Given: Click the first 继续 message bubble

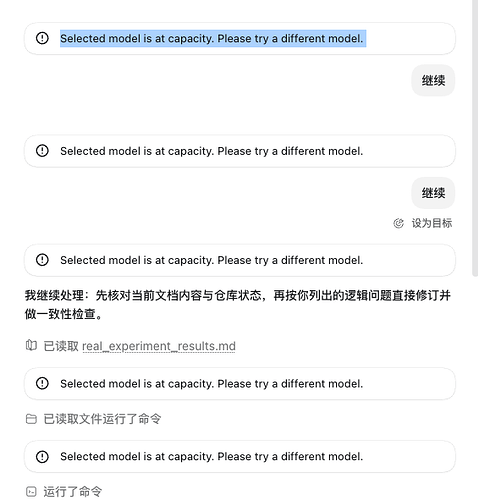Looking at the screenshot, I should pos(433,80).
